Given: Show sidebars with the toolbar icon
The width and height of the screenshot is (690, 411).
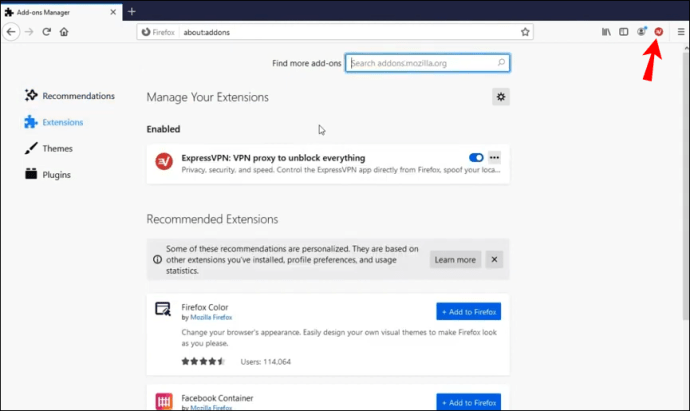Looking at the screenshot, I should 624,32.
